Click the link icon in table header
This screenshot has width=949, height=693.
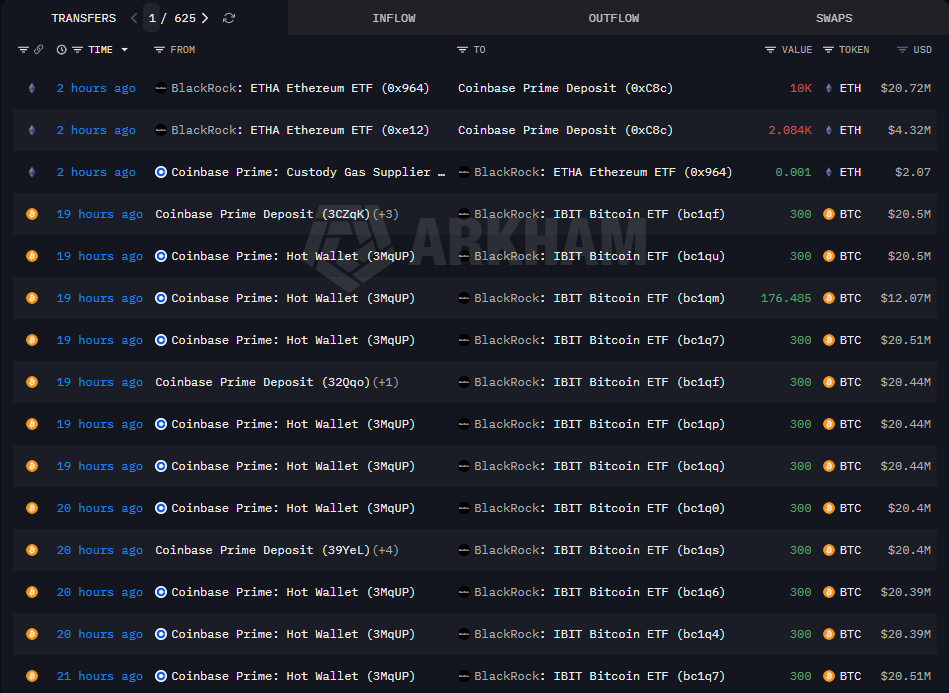[38, 50]
